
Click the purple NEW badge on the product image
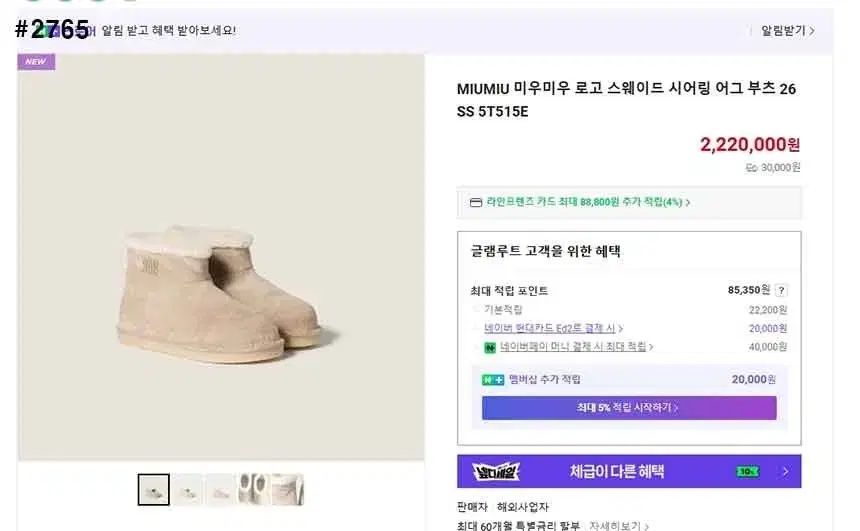tap(36, 62)
